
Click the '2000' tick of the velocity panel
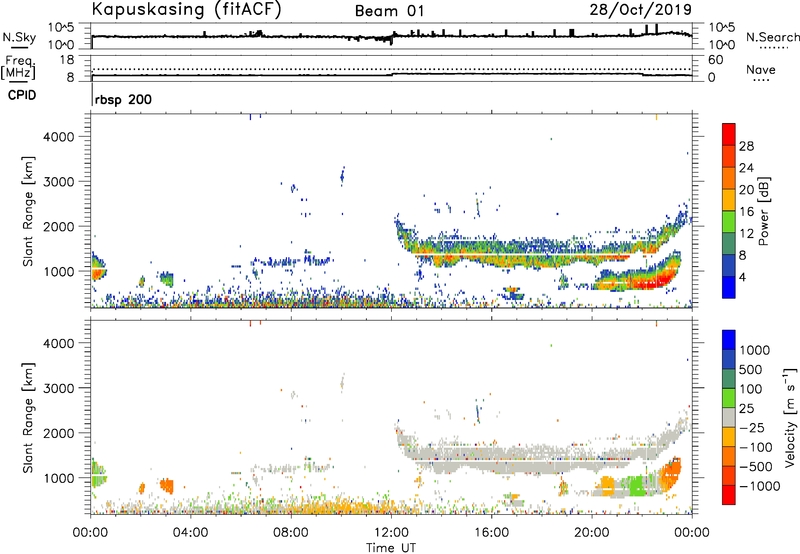click(x=59, y=433)
